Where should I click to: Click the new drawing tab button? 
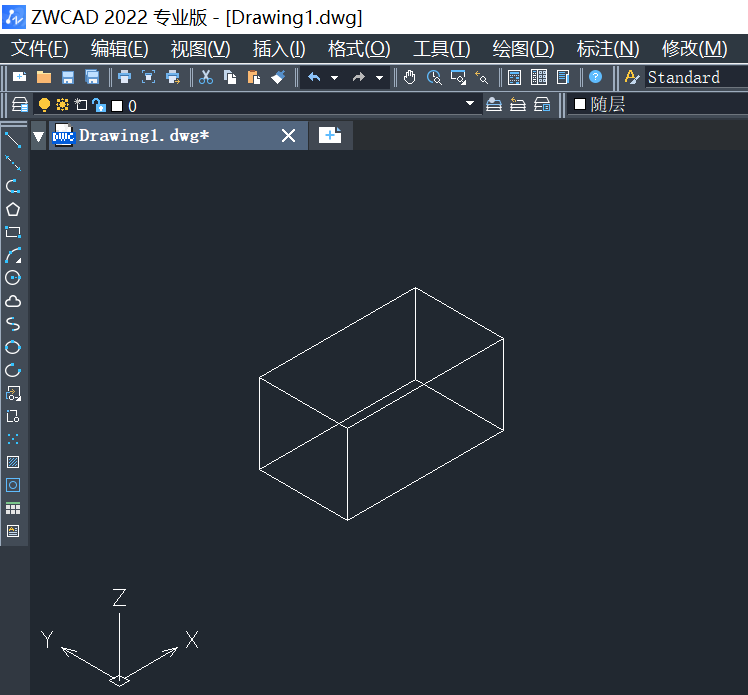[330, 136]
